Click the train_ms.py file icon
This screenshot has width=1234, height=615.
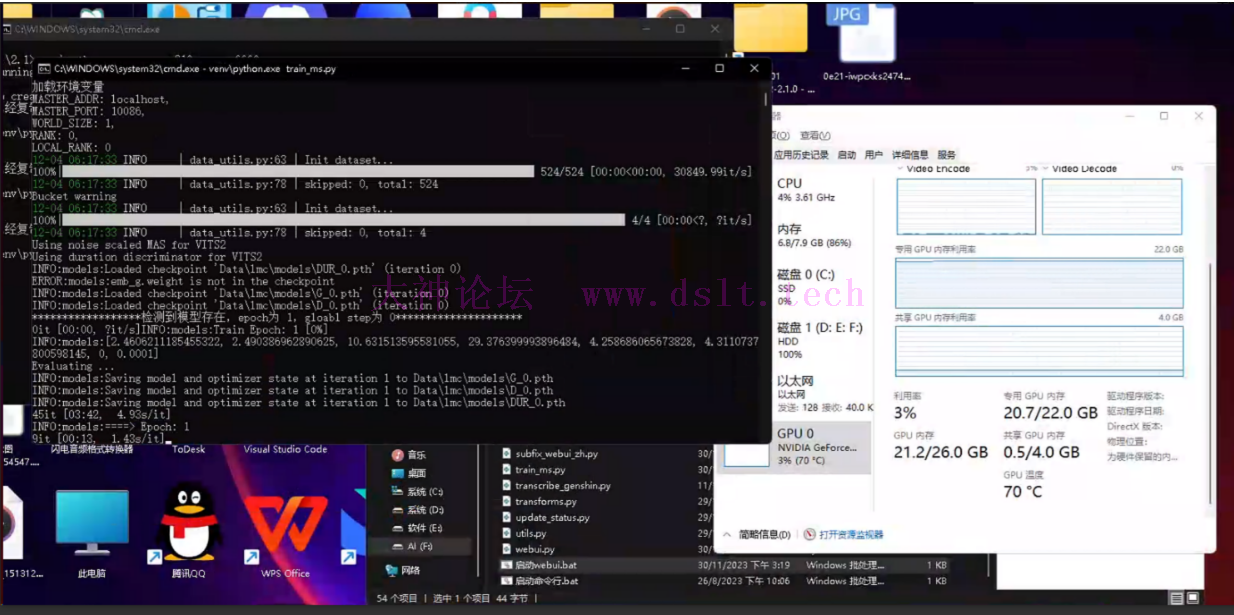[507, 470]
